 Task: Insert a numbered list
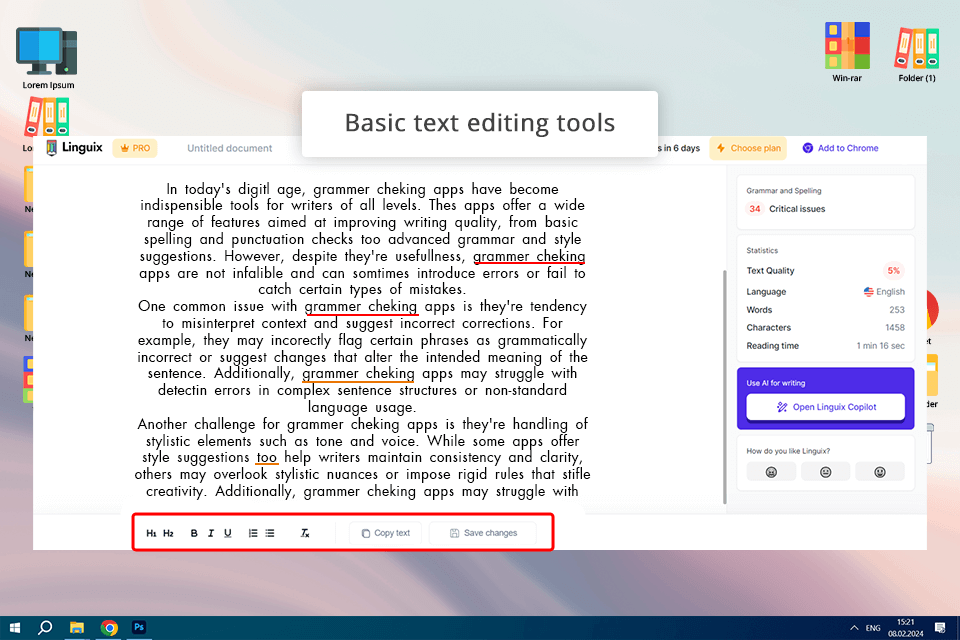253,533
